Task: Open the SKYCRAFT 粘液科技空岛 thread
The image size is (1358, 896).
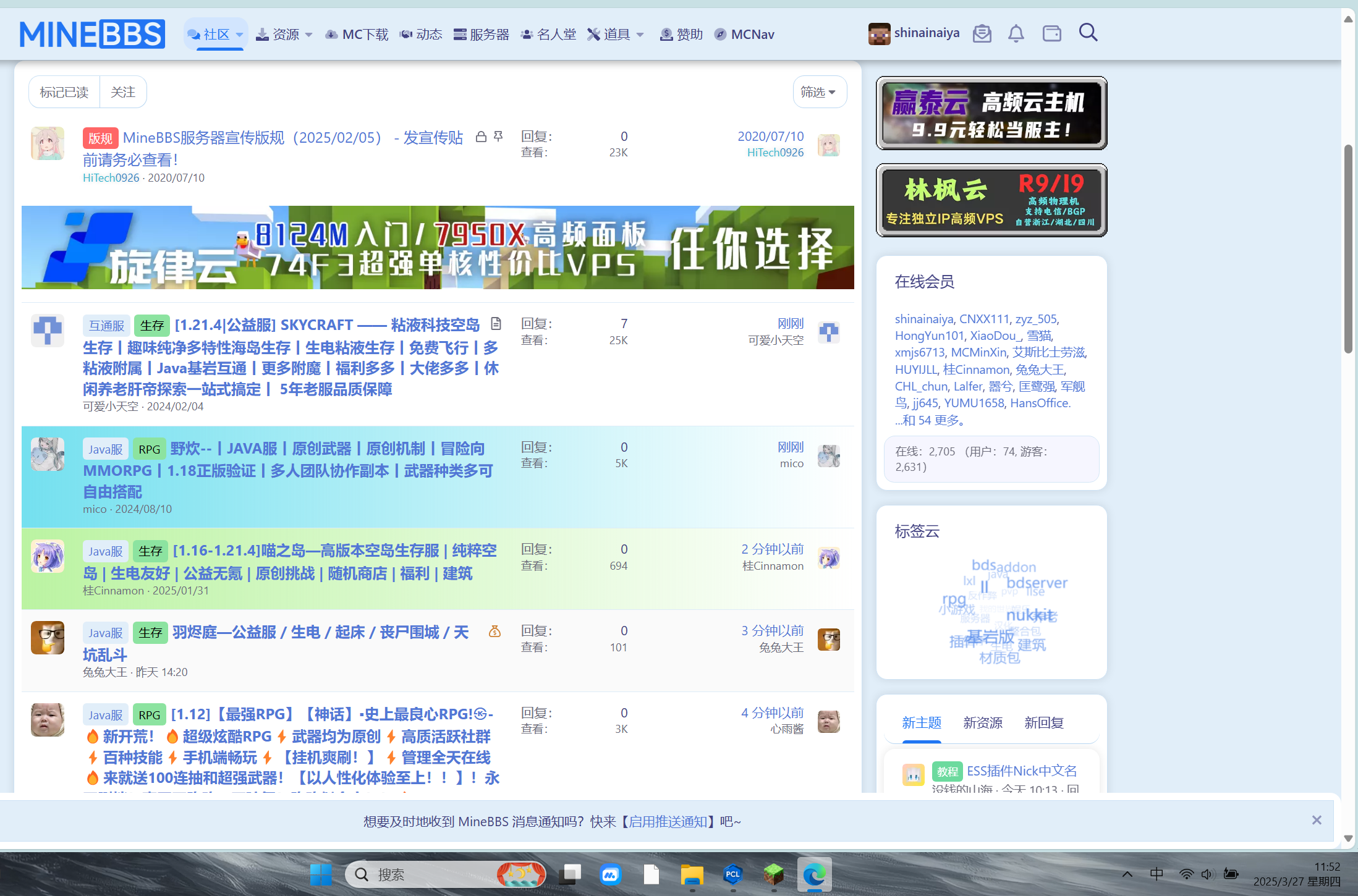Action: 291,357
